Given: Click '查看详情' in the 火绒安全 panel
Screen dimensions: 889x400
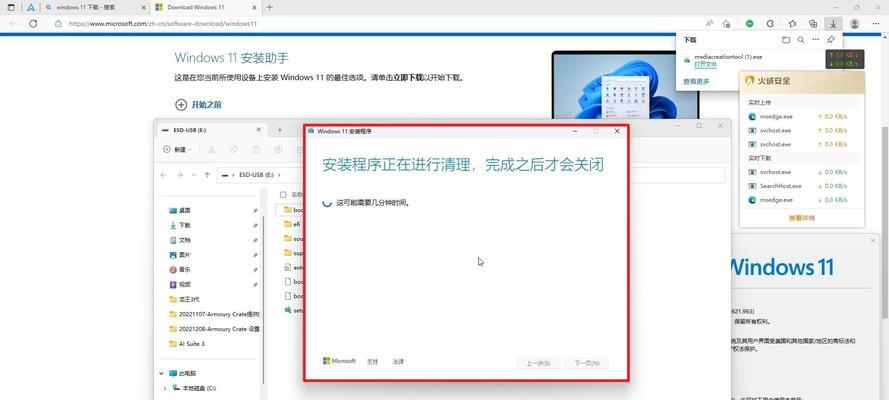Looking at the screenshot, I should click(802, 218).
